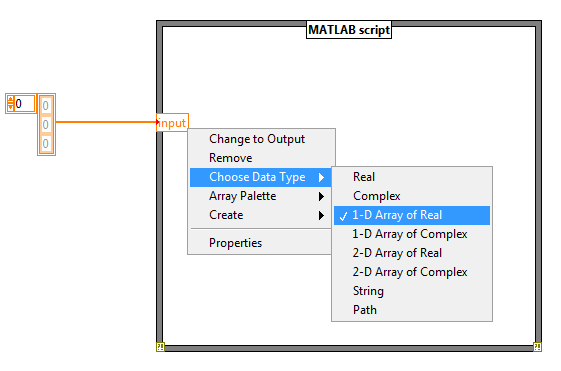Click the input terminal on the script node
This screenshot has width=561, height=371.
[172, 123]
